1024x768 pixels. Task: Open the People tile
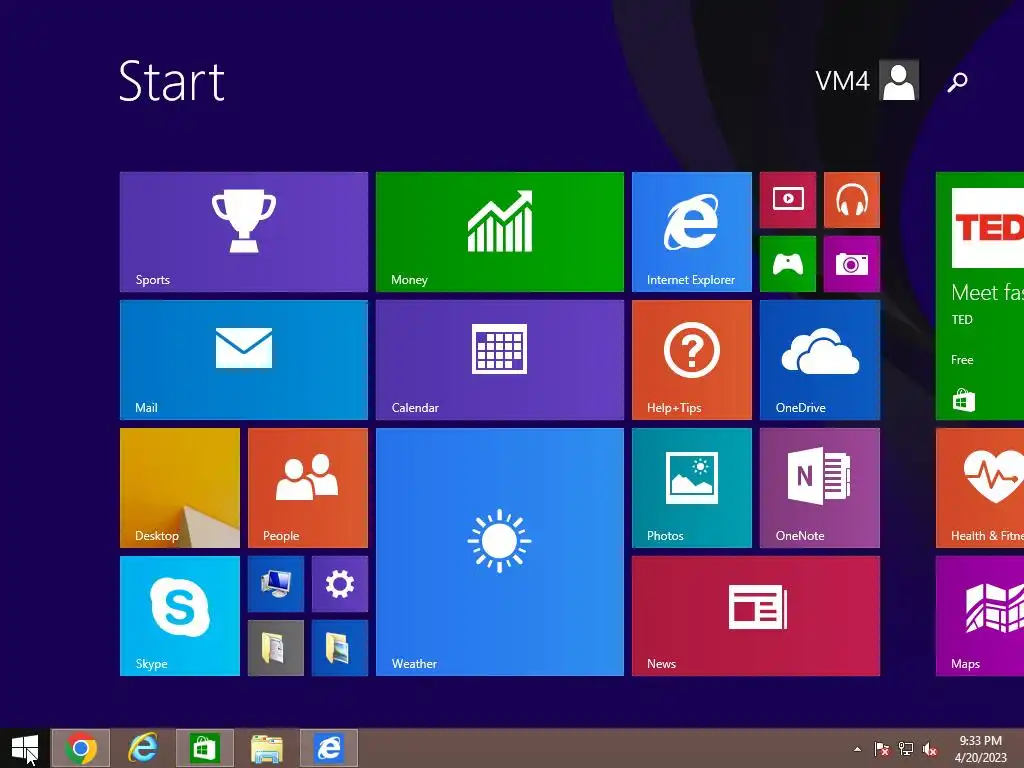coord(308,488)
